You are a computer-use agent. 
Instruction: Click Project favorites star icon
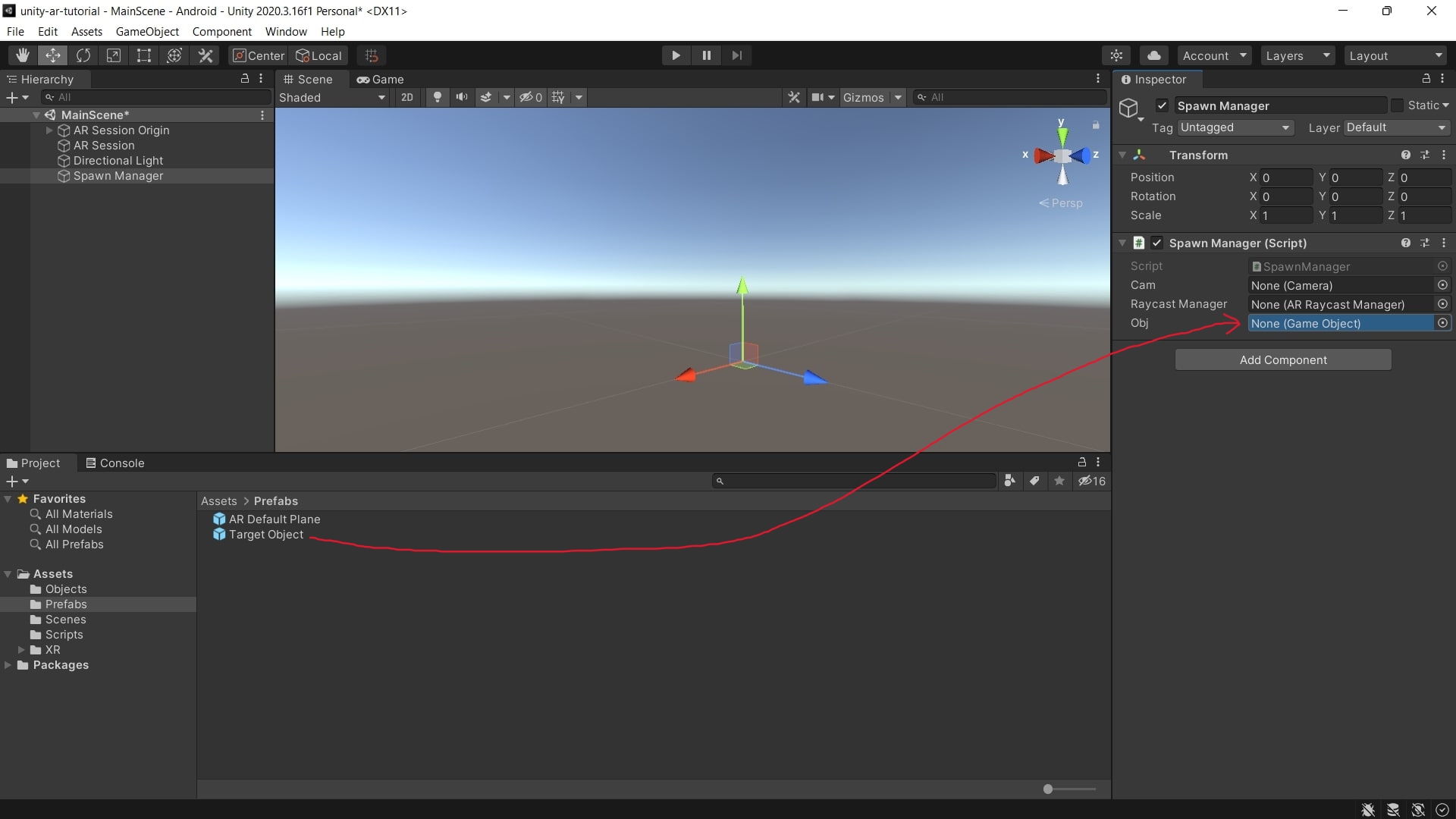pyautogui.click(x=1059, y=481)
